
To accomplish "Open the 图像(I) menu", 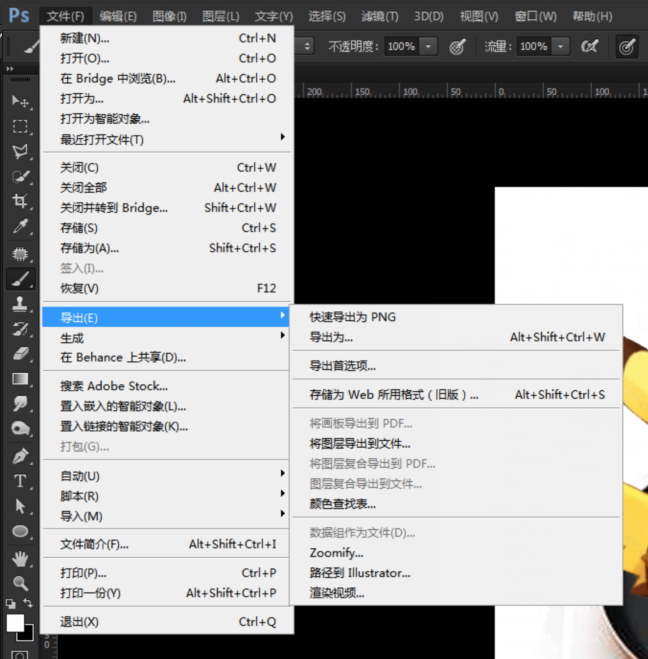I will click(x=169, y=16).
